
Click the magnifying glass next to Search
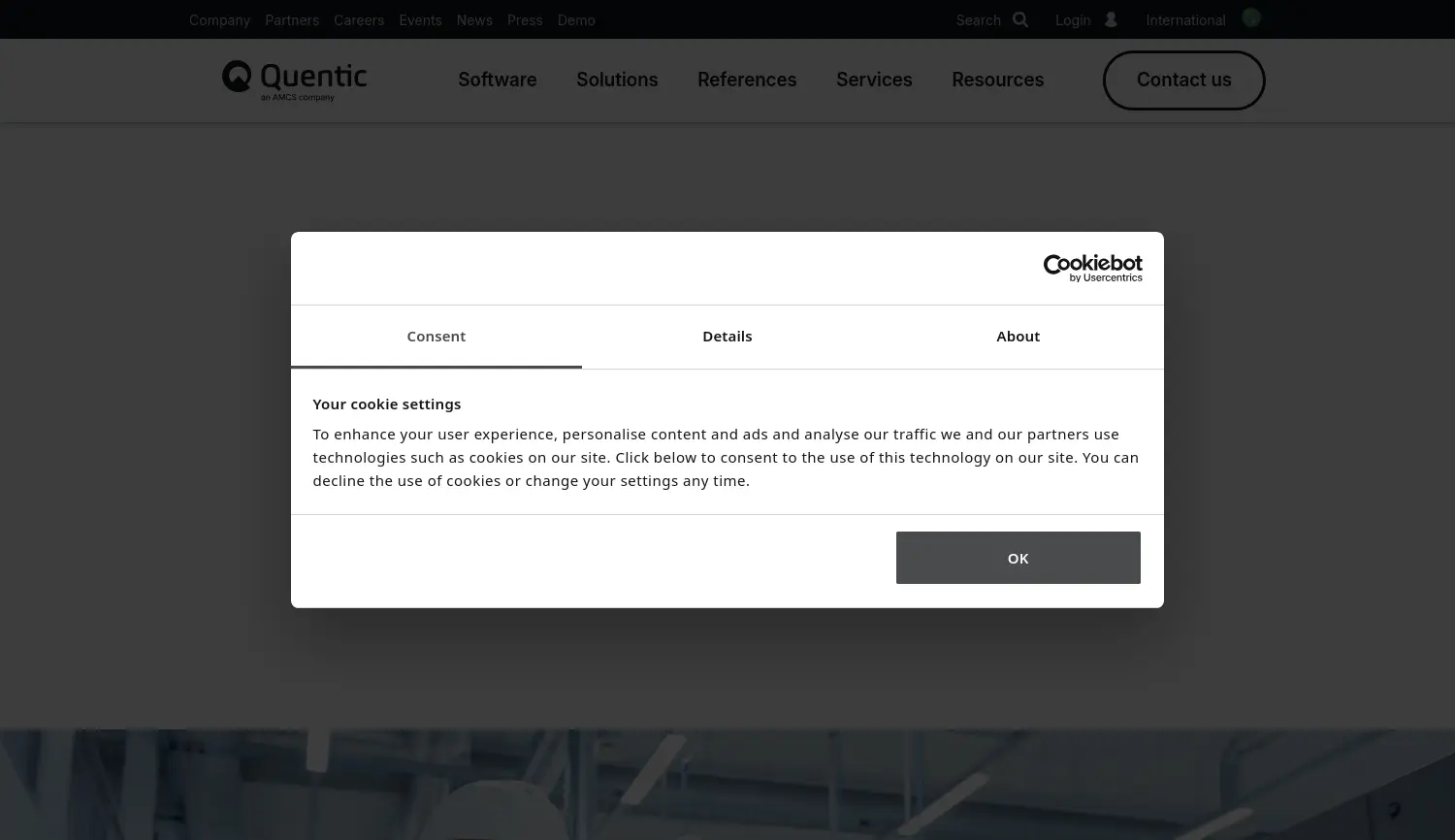tap(1019, 19)
